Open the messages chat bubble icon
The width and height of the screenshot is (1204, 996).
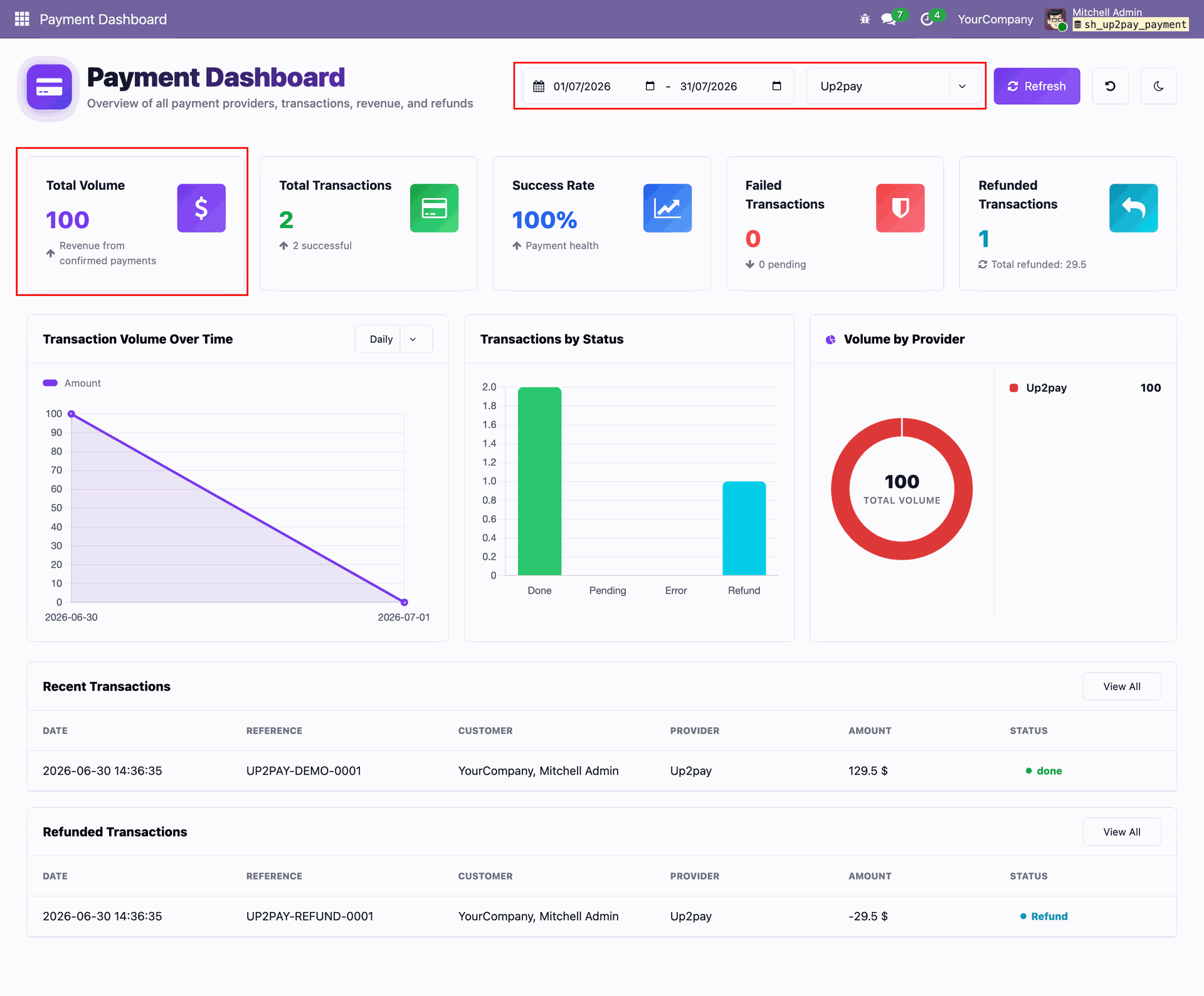click(889, 19)
